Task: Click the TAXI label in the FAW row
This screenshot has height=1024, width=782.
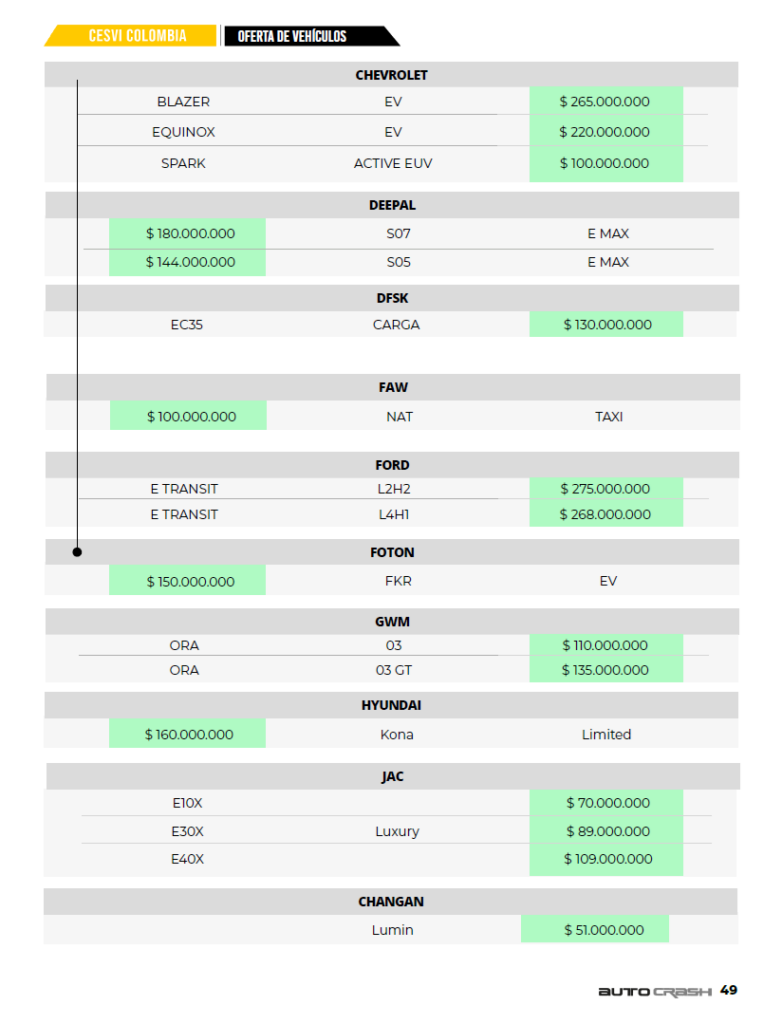Action: click(608, 416)
